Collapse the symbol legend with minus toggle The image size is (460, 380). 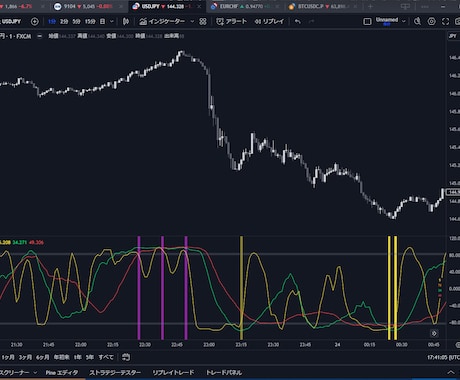40,36
